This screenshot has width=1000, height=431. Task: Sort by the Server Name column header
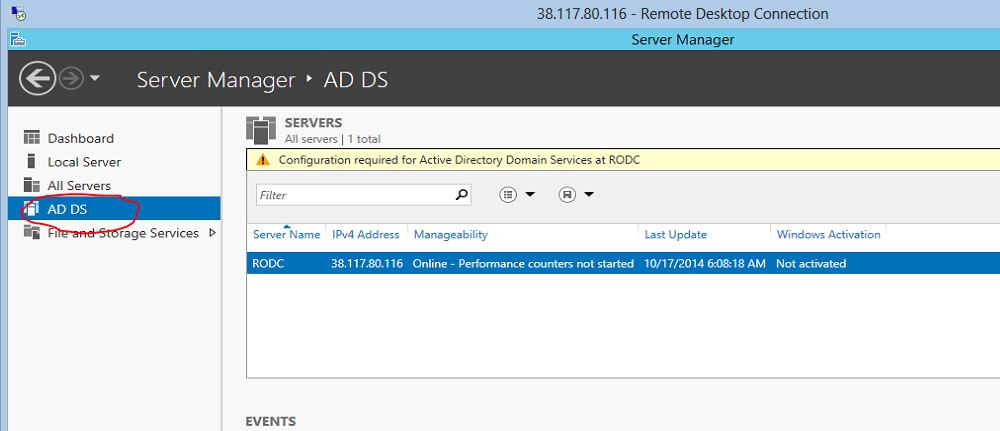[286, 235]
